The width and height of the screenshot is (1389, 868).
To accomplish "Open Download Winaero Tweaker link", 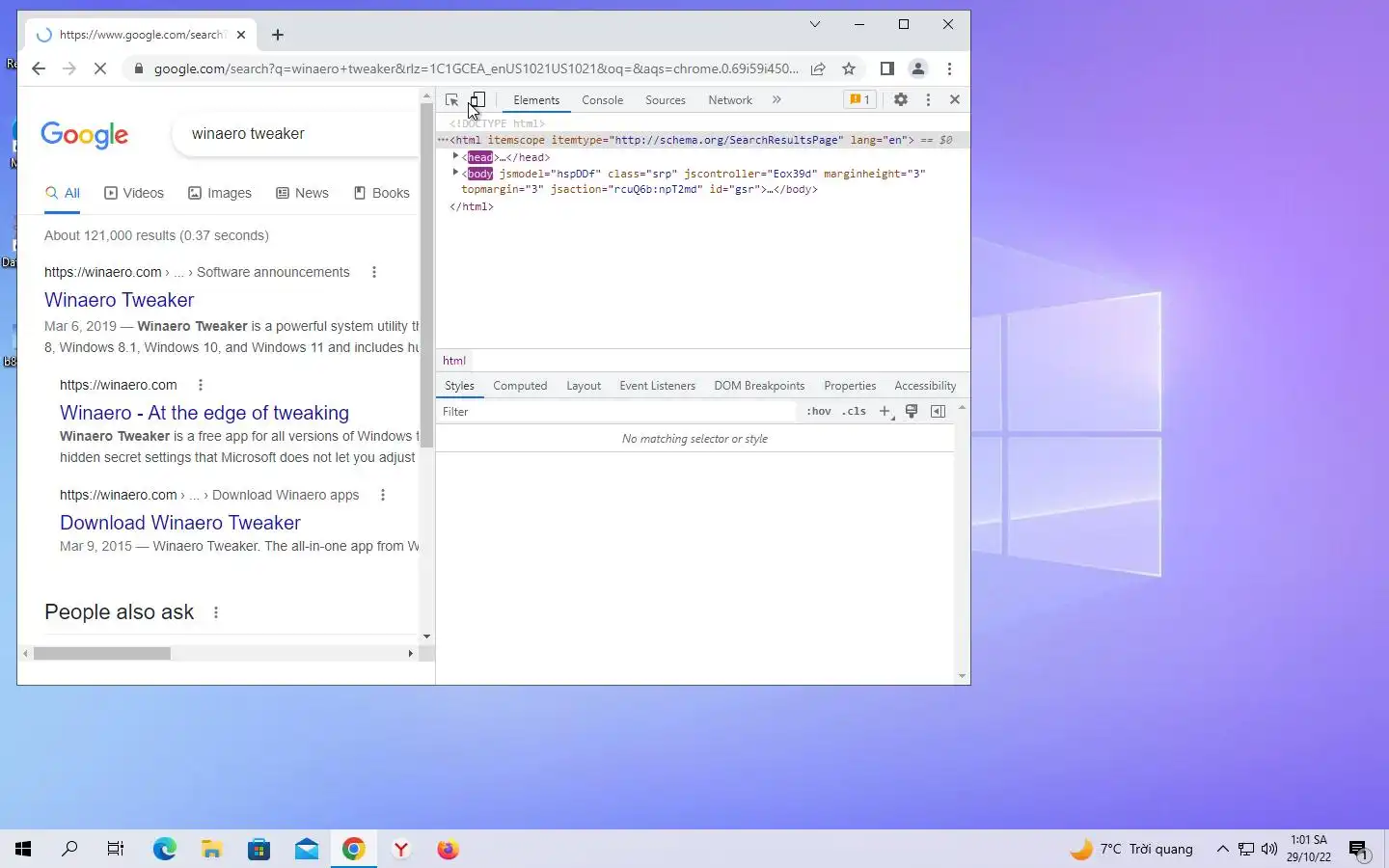I will coord(180,523).
